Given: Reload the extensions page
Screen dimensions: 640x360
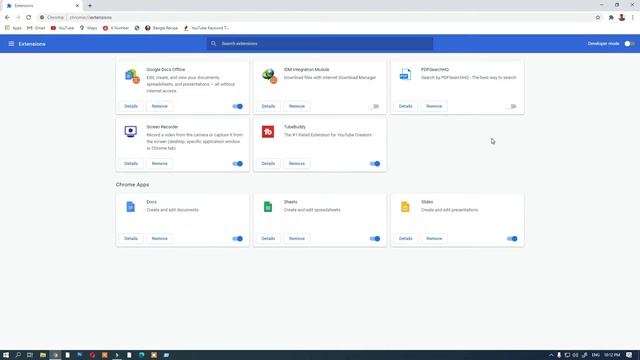Looking at the screenshot, I should point(29,18).
